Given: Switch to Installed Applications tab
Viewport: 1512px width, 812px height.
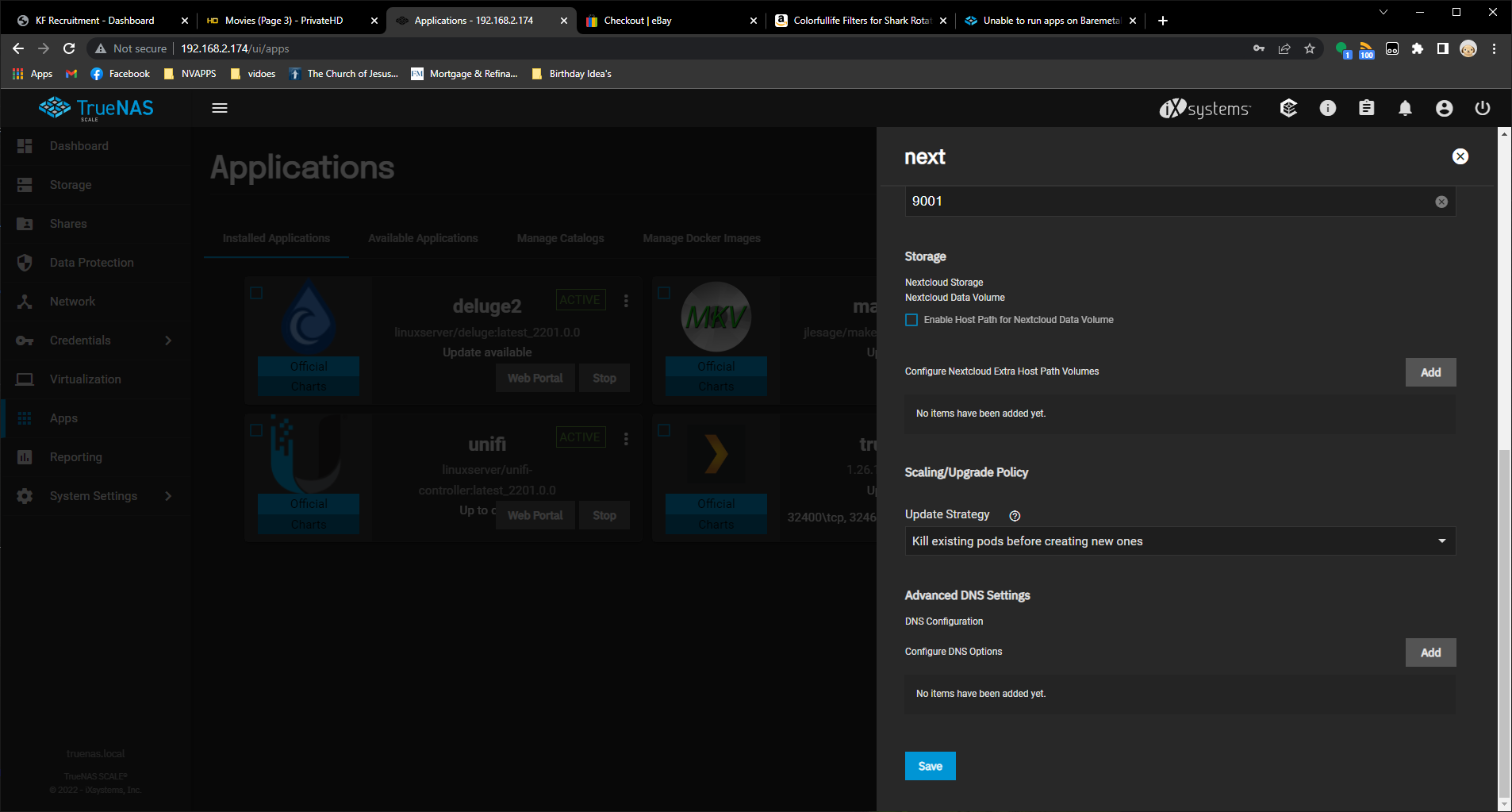Looking at the screenshot, I should click(x=276, y=238).
